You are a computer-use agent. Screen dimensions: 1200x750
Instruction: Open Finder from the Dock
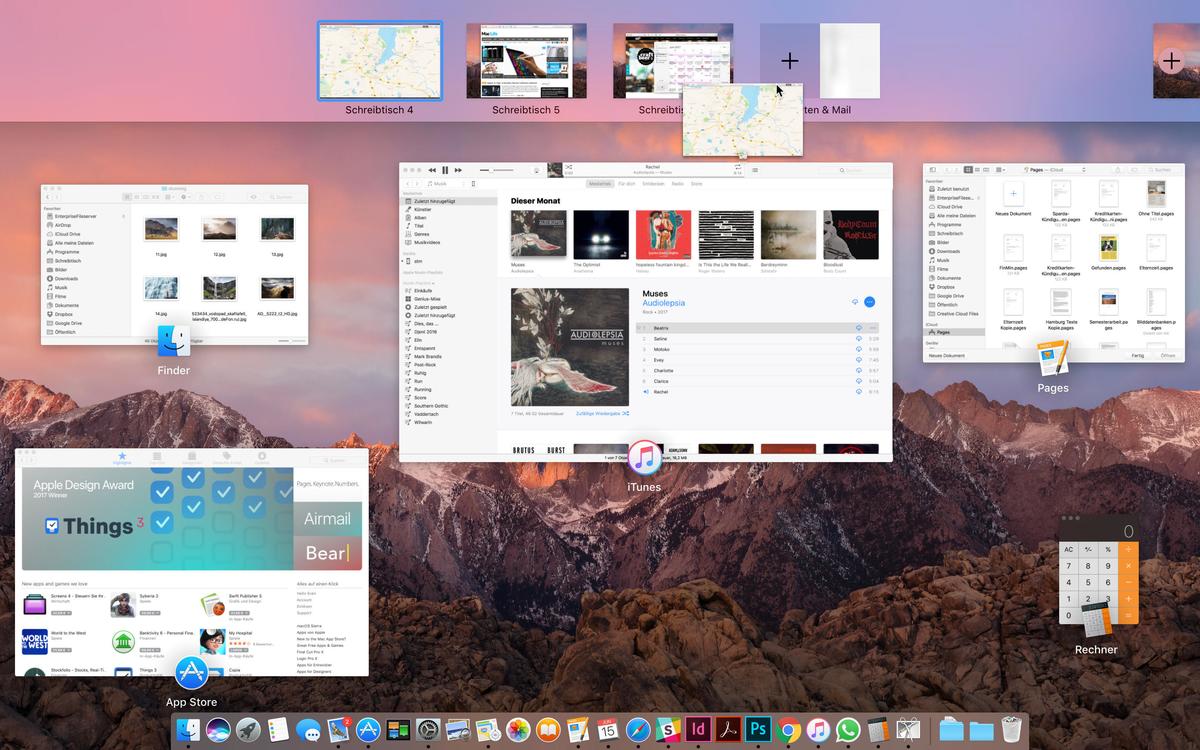pos(188,731)
